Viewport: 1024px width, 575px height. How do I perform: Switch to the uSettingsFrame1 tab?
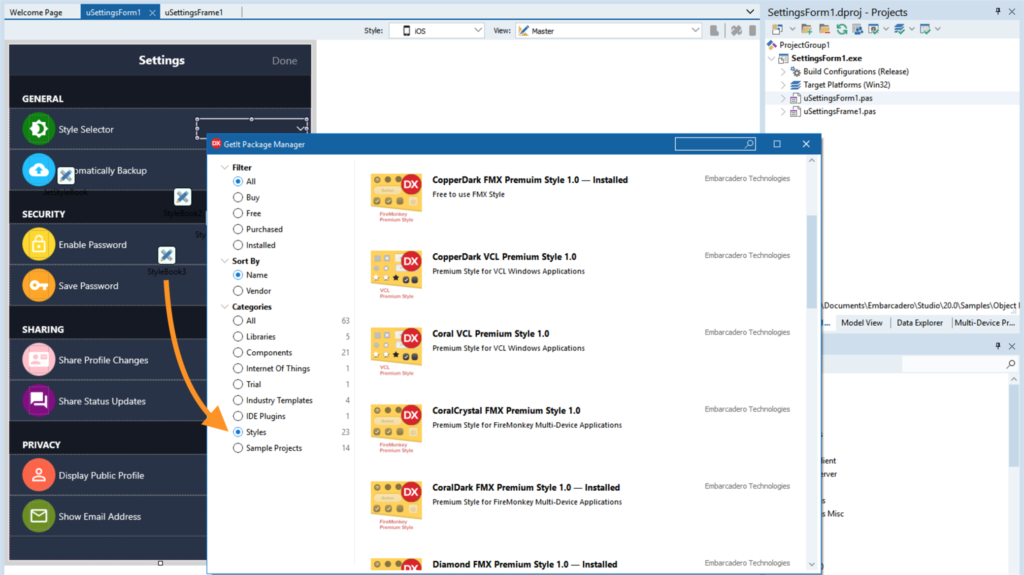point(193,12)
